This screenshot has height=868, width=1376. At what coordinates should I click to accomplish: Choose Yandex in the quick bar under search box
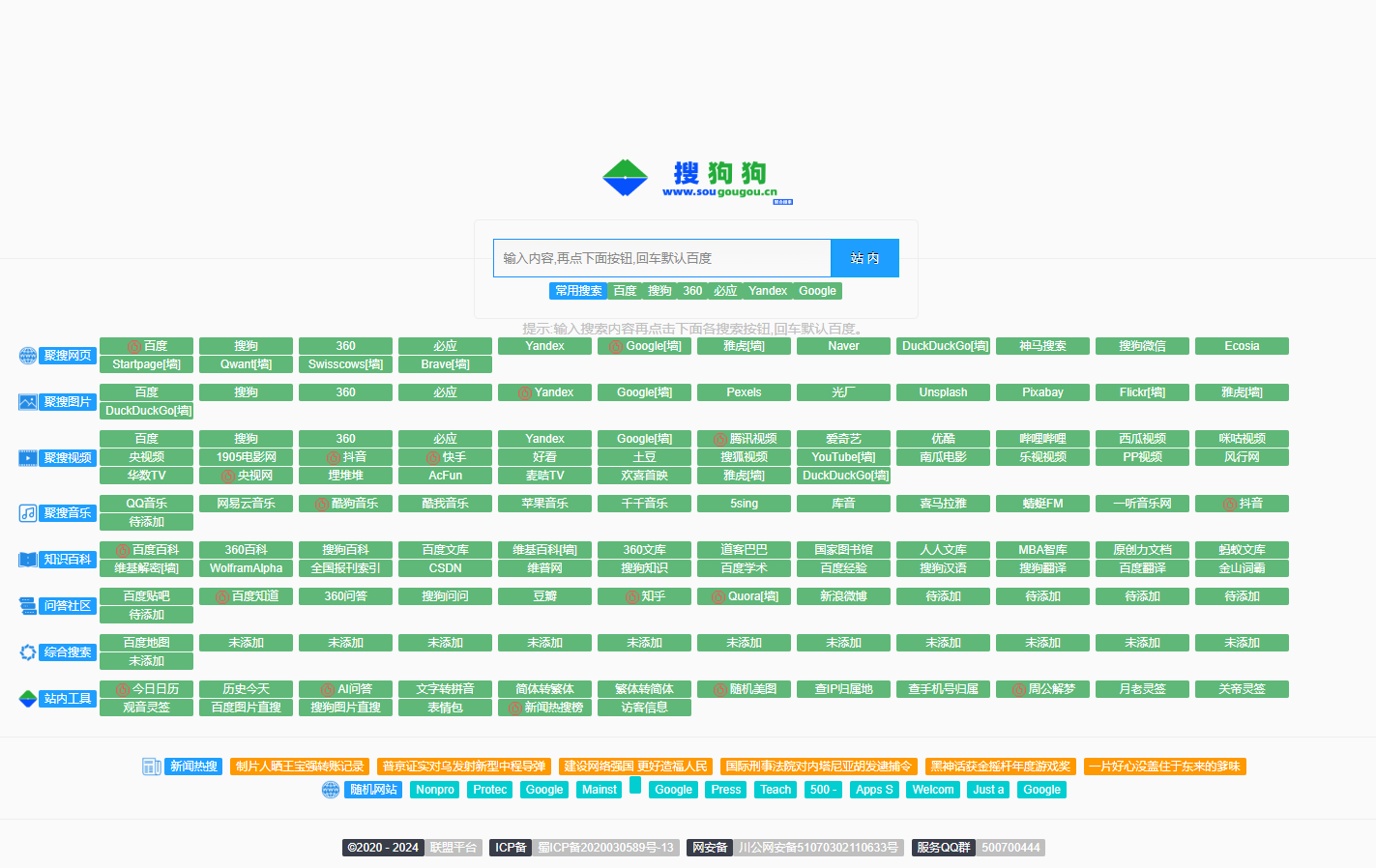[x=768, y=291]
